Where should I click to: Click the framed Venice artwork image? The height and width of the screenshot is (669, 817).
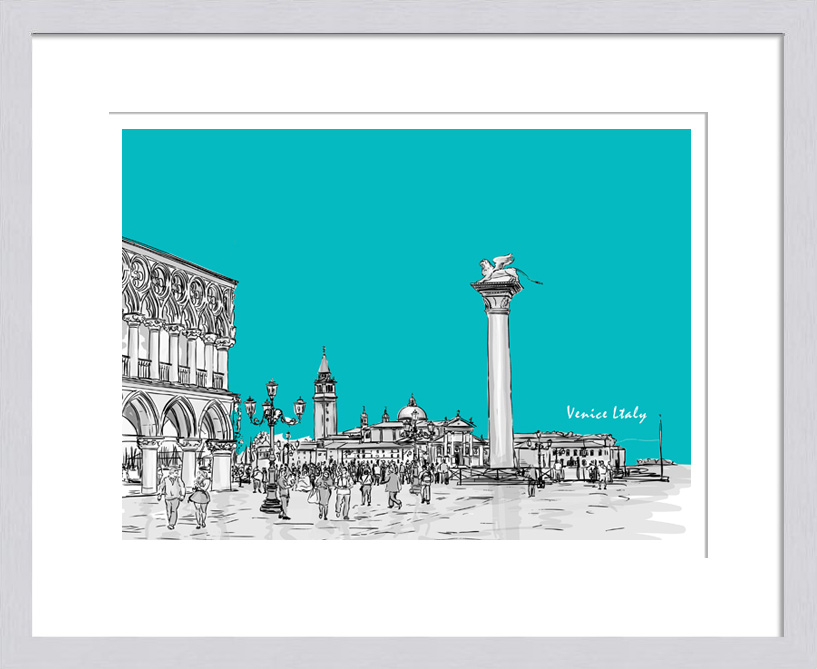click(406, 334)
